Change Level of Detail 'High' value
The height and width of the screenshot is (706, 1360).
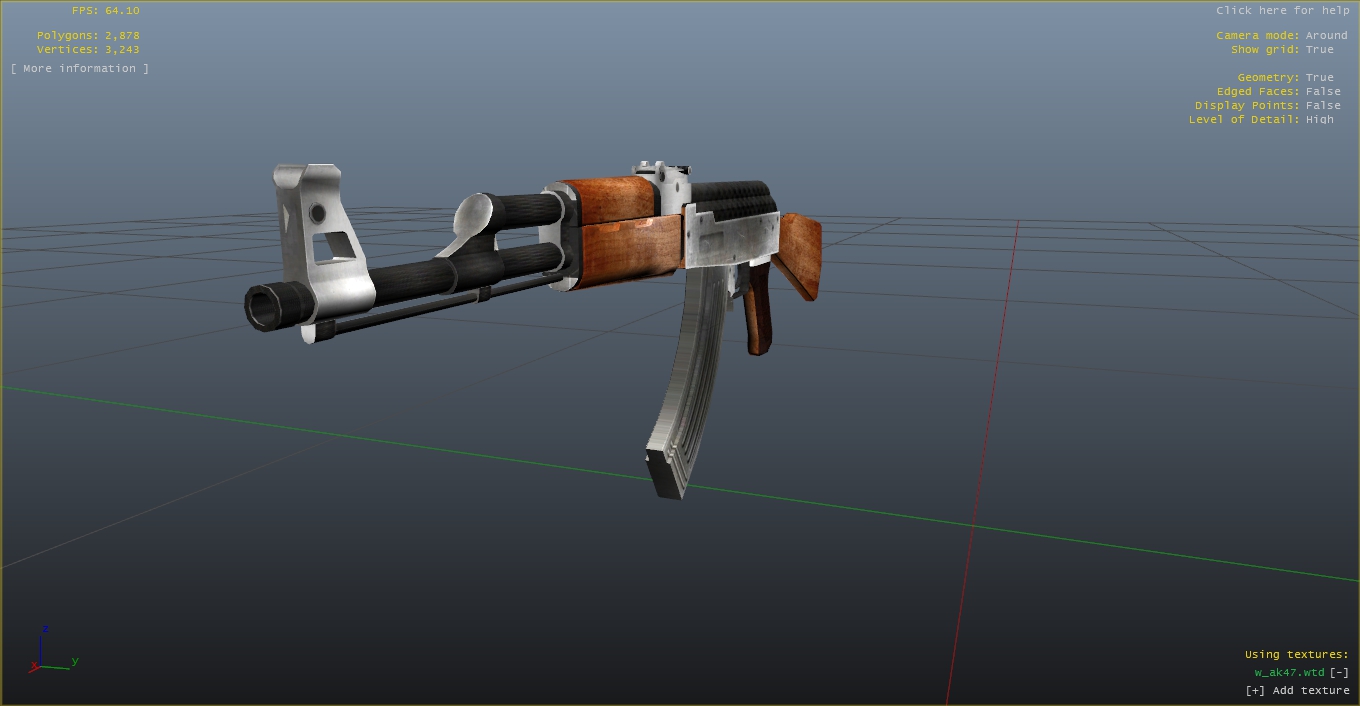click(1319, 120)
